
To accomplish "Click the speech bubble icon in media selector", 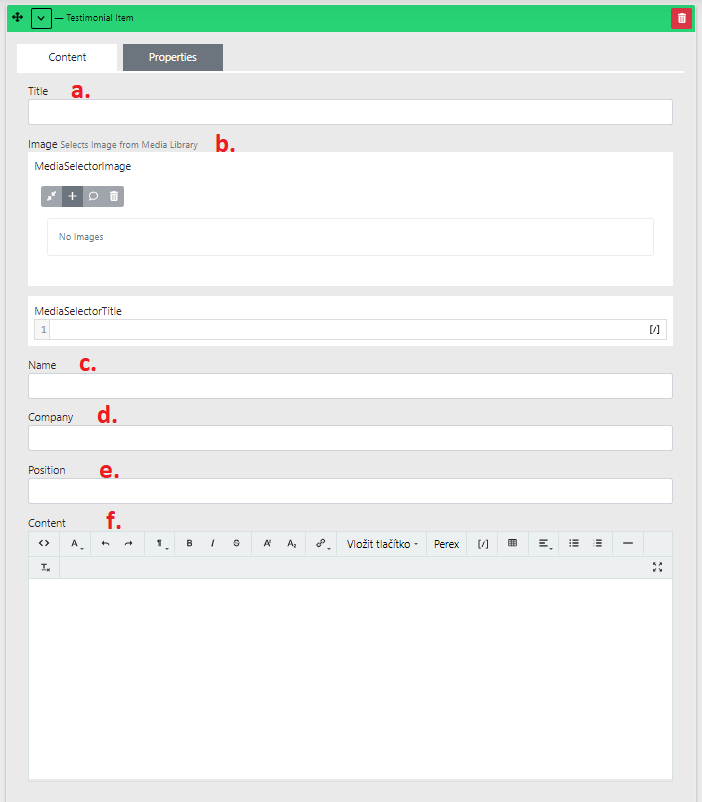I will [x=93, y=196].
